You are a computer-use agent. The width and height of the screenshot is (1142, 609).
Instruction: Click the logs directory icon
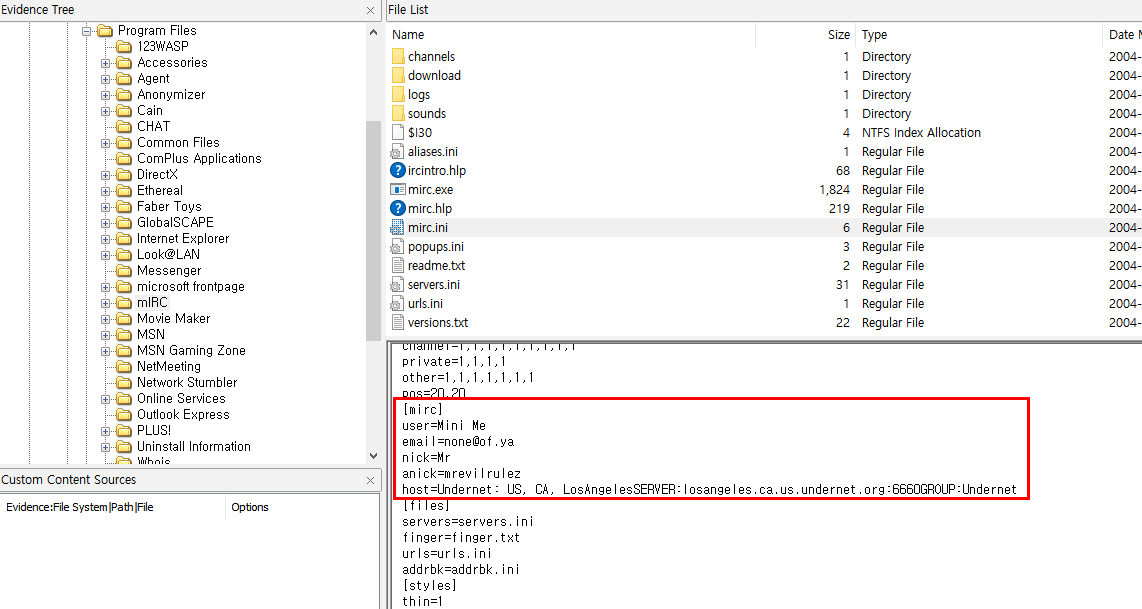pyautogui.click(x=398, y=94)
